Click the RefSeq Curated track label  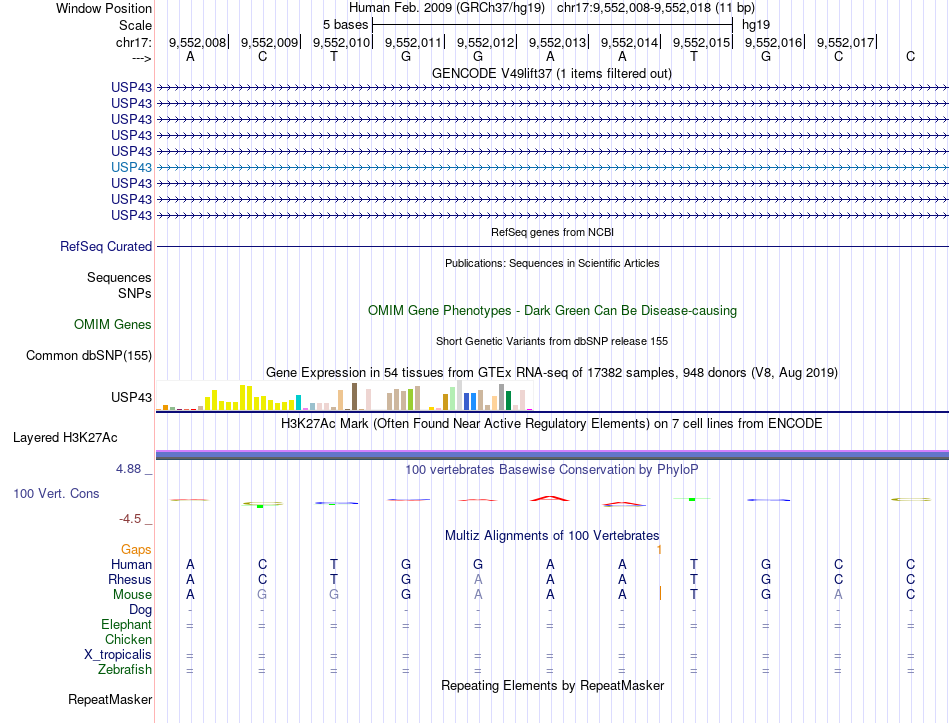coord(106,247)
